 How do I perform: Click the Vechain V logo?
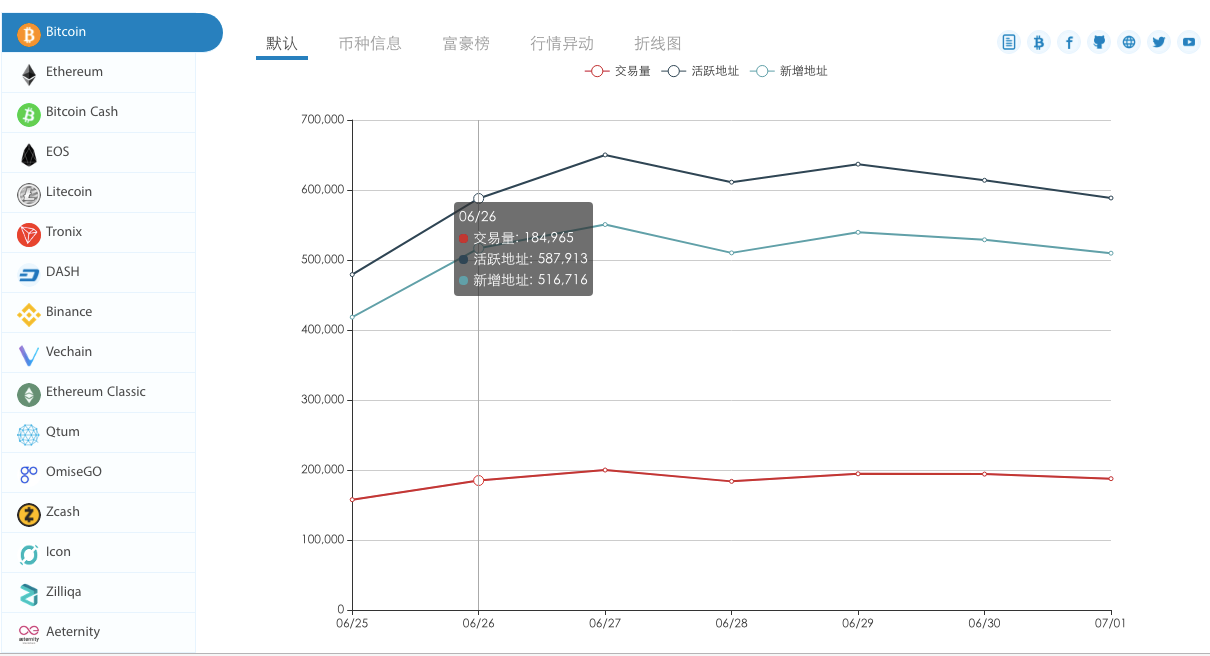click(29, 355)
